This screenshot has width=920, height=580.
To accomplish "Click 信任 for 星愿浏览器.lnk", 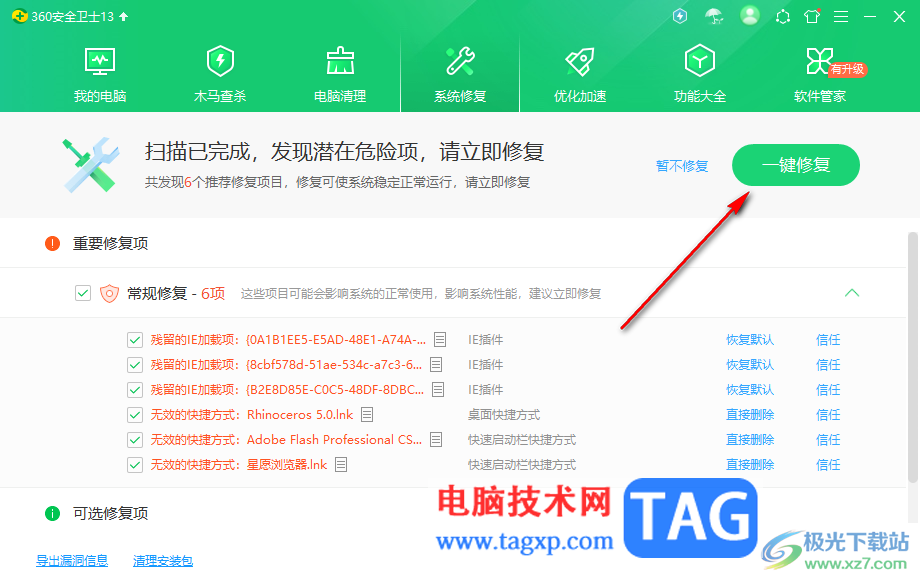I will click(x=828, y=465).
